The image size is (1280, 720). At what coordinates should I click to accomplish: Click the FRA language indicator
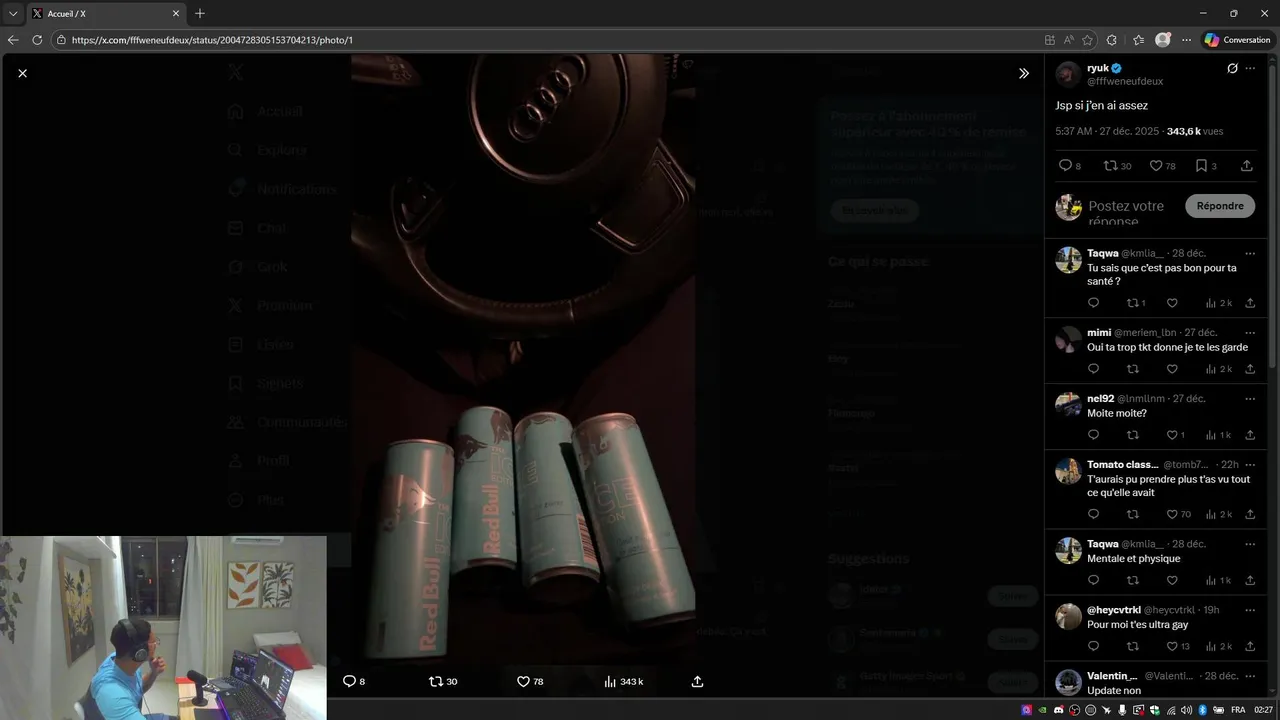coord(1238,710)
